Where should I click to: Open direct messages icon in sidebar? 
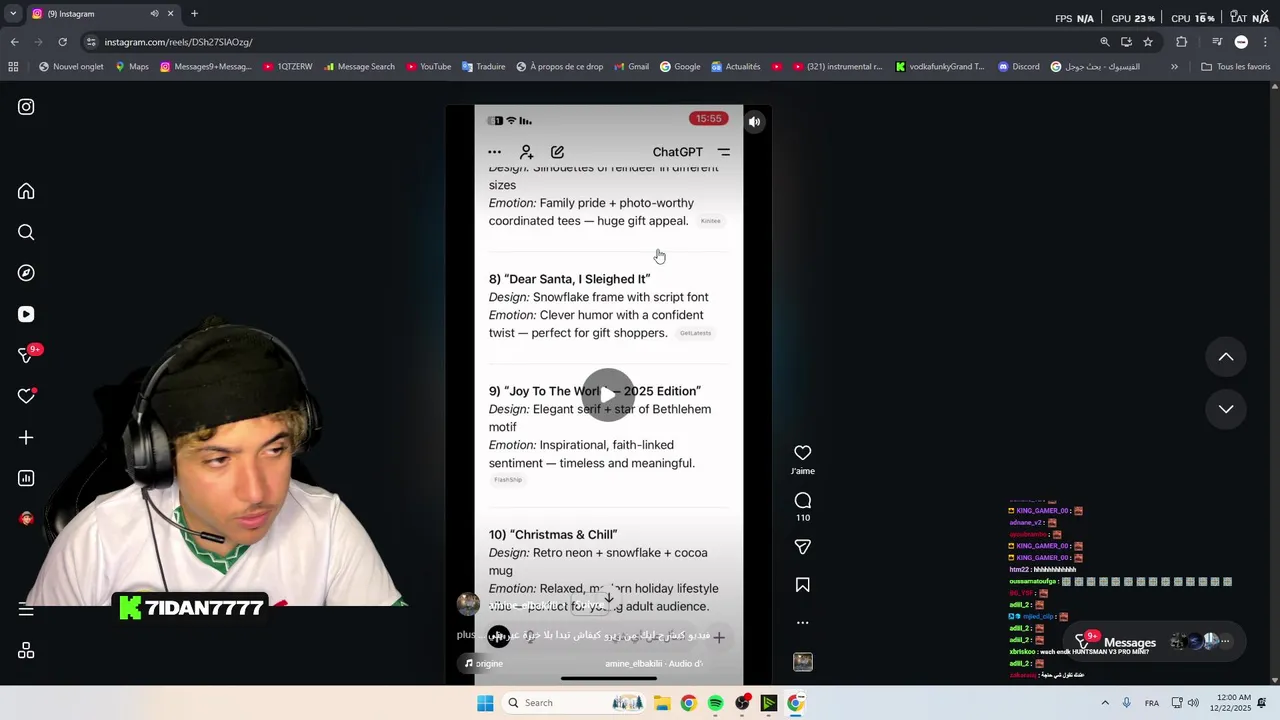point(26,355)
